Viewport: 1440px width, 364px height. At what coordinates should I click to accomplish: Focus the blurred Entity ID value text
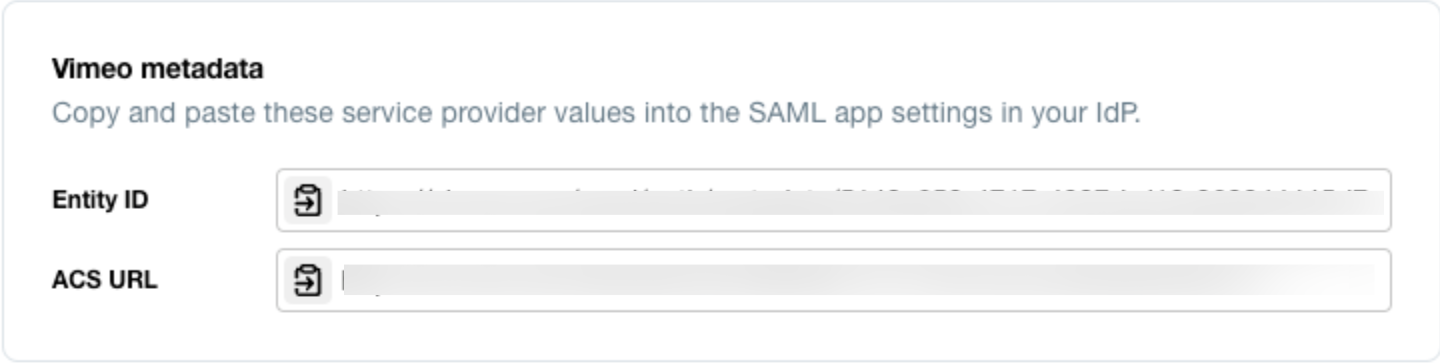[x=860, y=200]
